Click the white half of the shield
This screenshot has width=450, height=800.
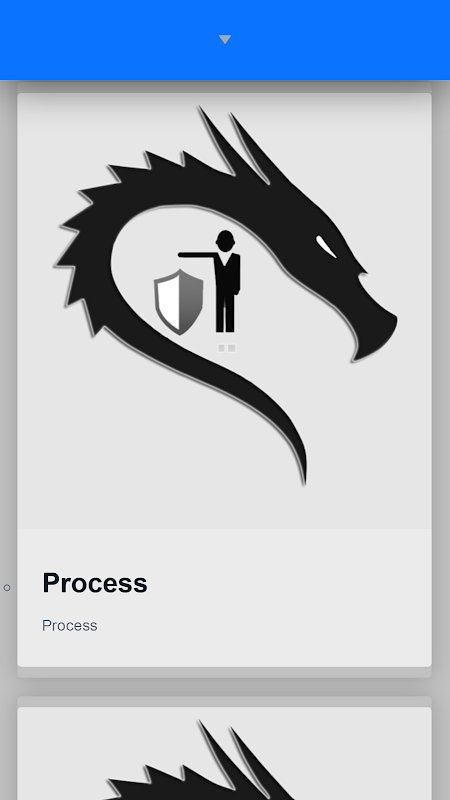[168, 302]
